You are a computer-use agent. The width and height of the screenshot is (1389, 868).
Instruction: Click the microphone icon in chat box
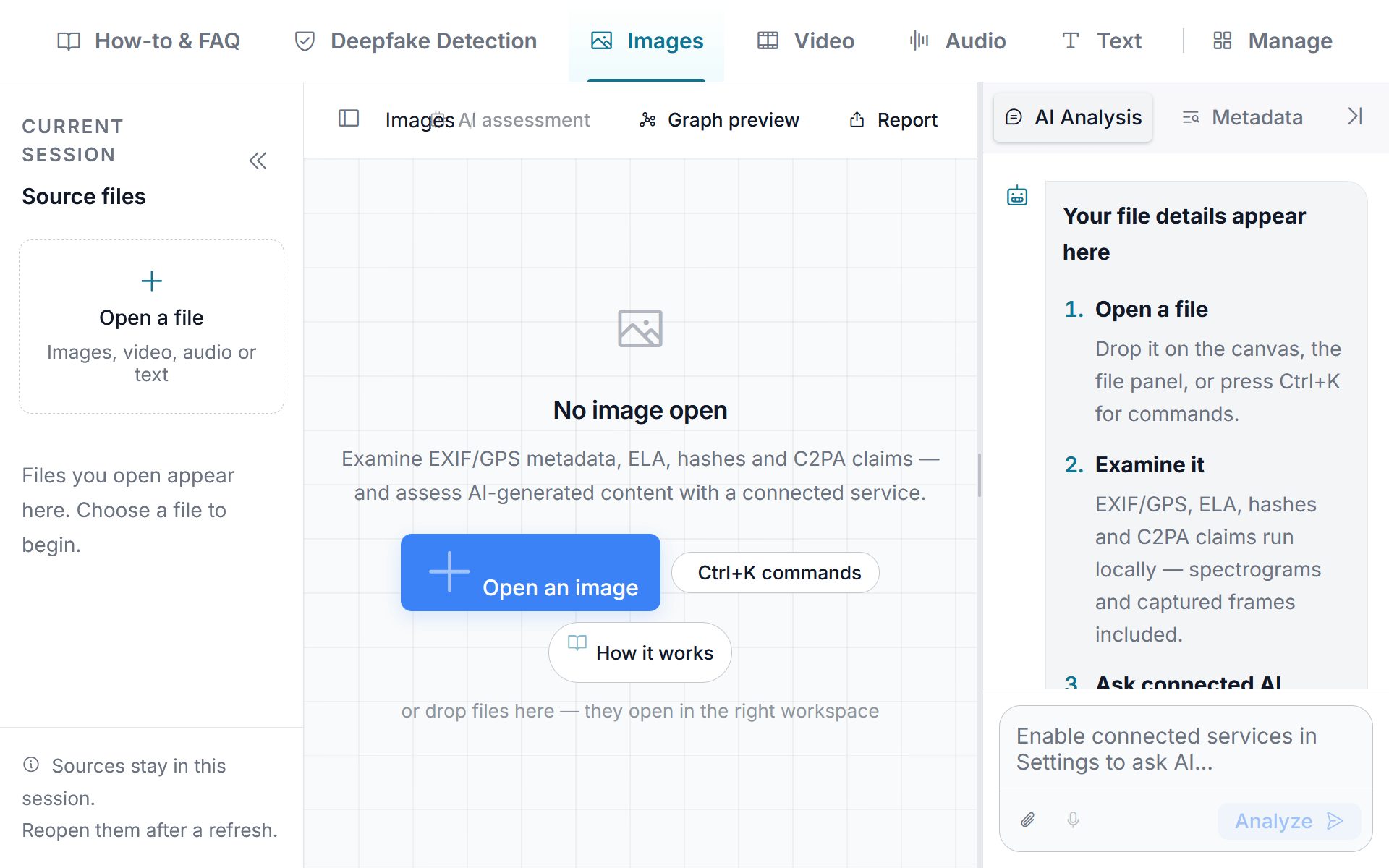[1073, 820]
